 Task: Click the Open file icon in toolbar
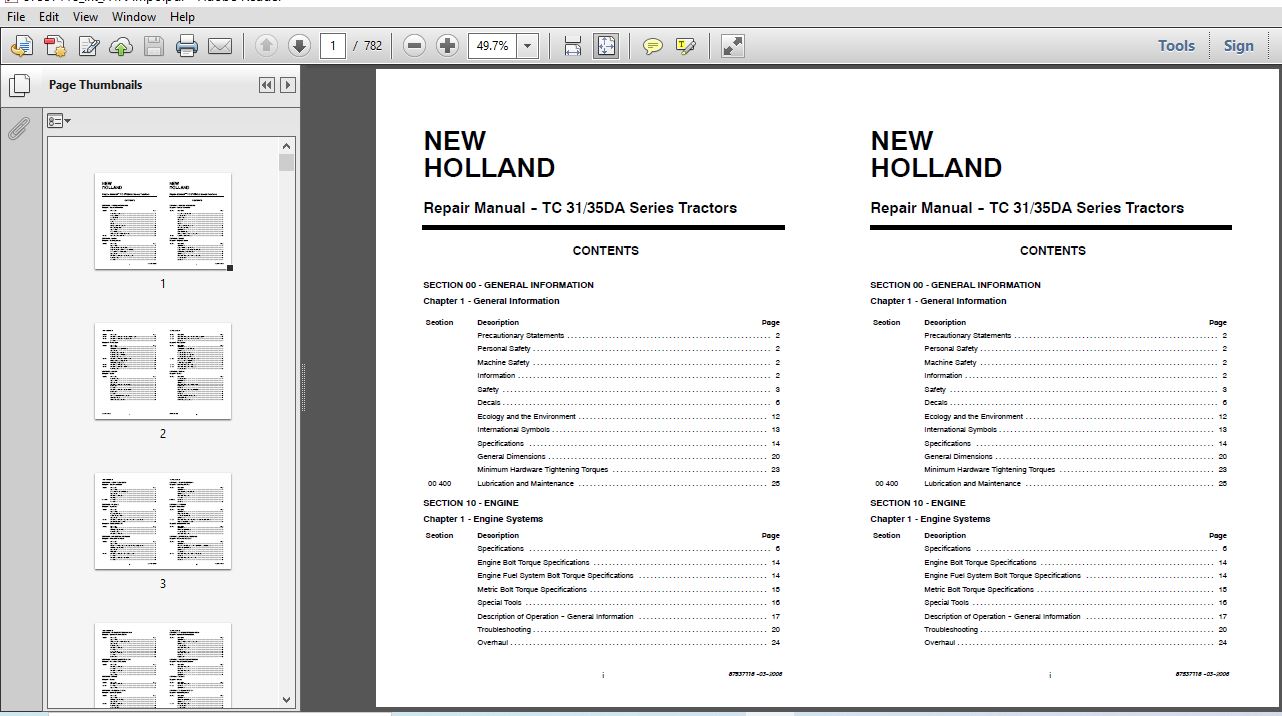click(22, 46)
